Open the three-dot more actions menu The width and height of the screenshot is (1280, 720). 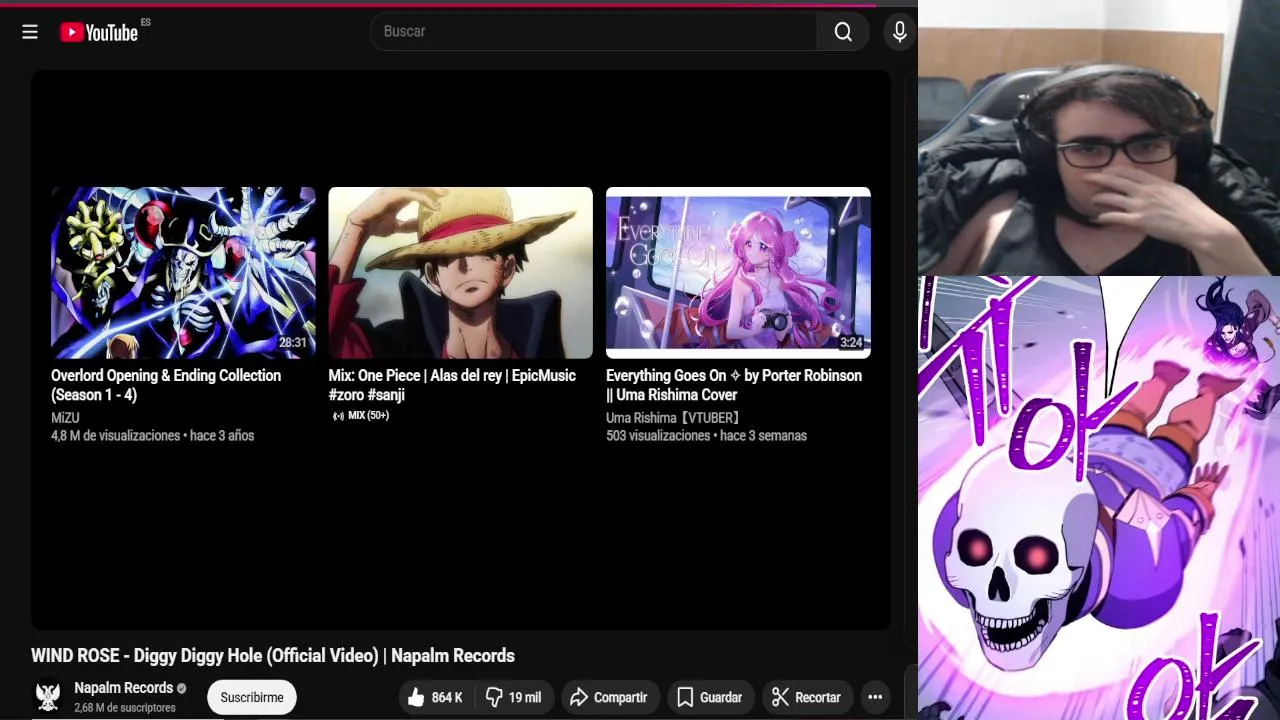coord(875,697)
